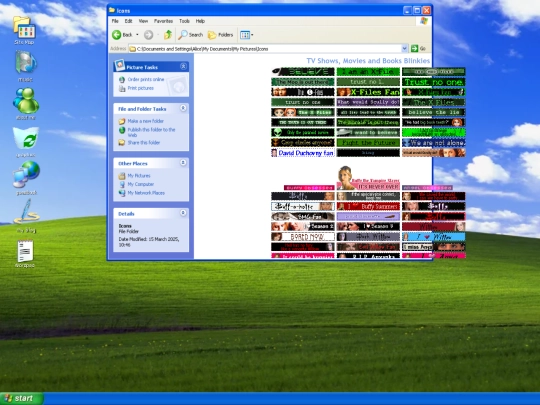Select the 'We are not alone.' blinkie
The image size is (540, 405).
pyautogui.click(x=434, y=143)
